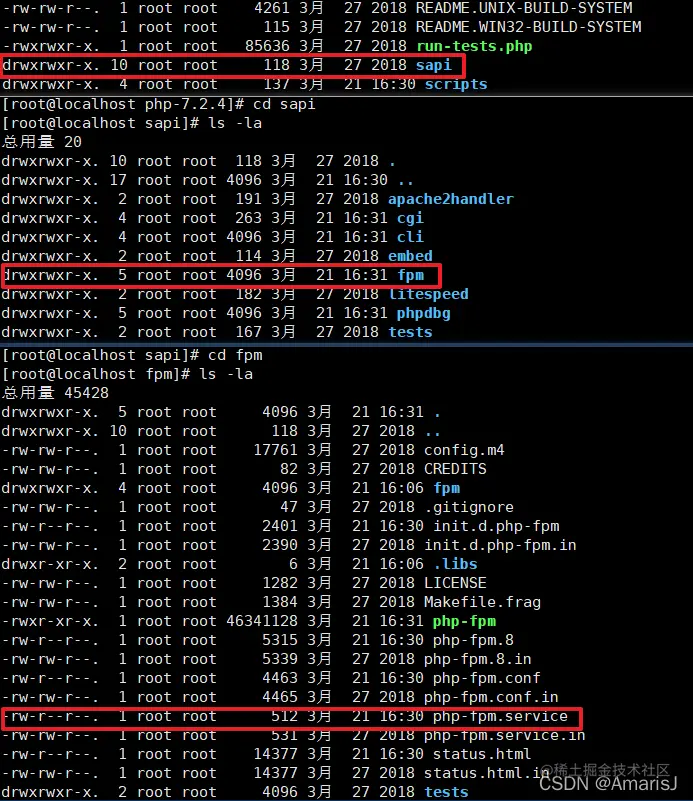Click the README.WIN32-BUILD-SYSTEM file name

(x=529, y=27)
